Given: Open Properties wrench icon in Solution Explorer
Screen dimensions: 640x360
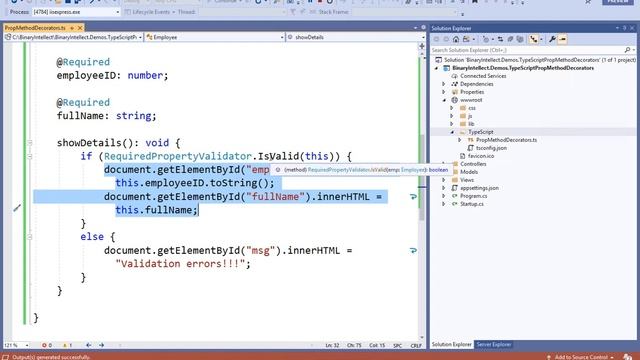Looking at the screenshot, I should tap(553, 39).
